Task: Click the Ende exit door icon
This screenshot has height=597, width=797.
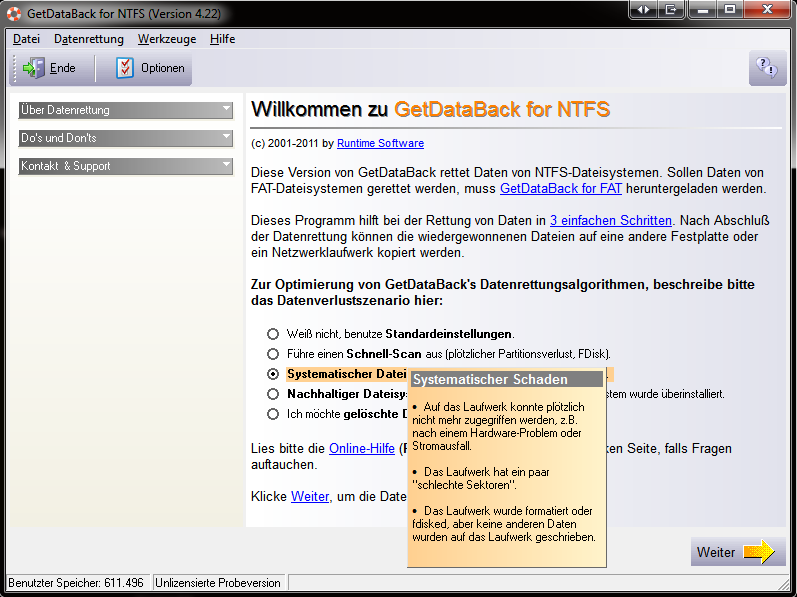Action: pyautogui.click(x=34, y=68)
